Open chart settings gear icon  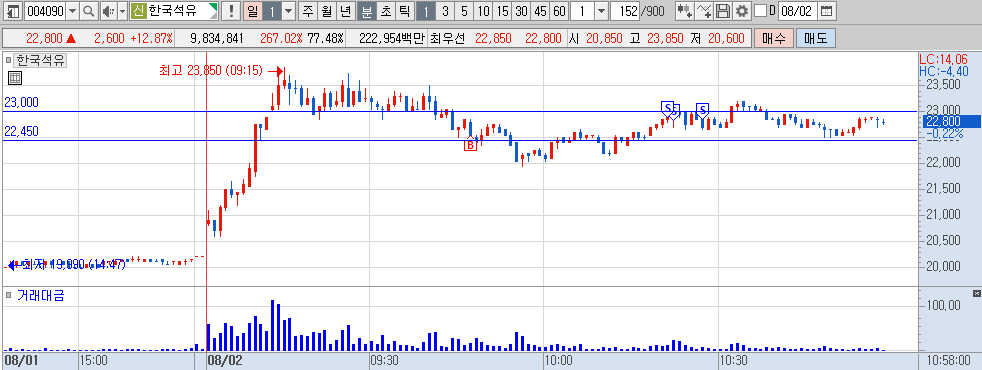742,11
